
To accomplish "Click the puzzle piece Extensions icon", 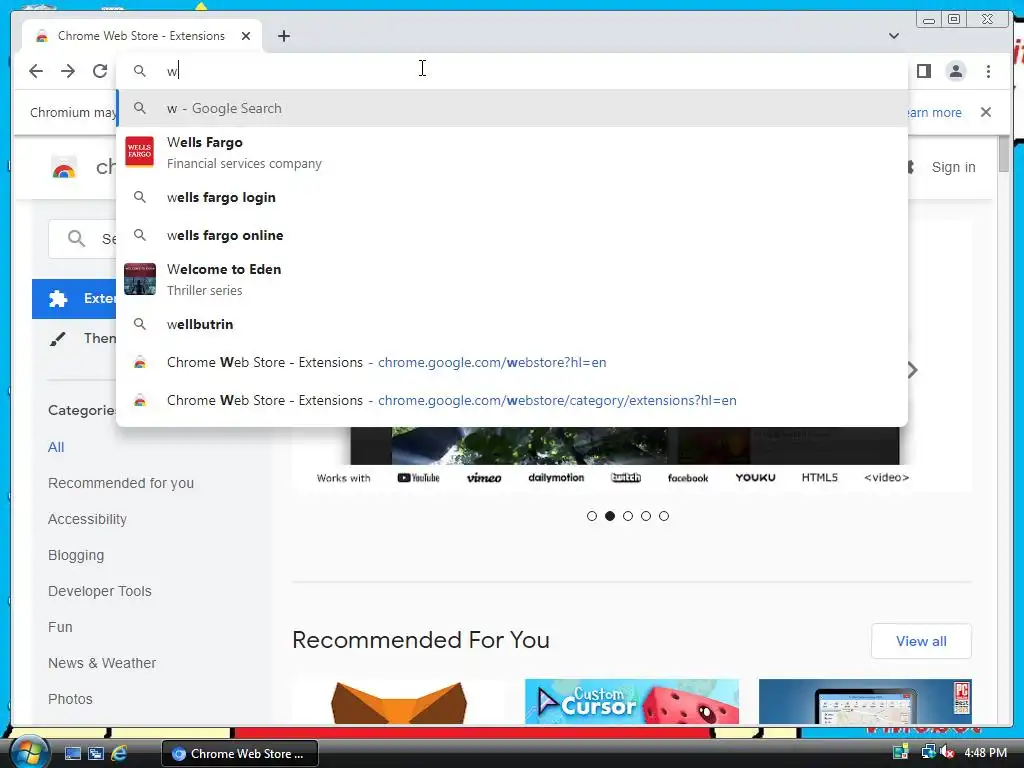I will (58, 299).
